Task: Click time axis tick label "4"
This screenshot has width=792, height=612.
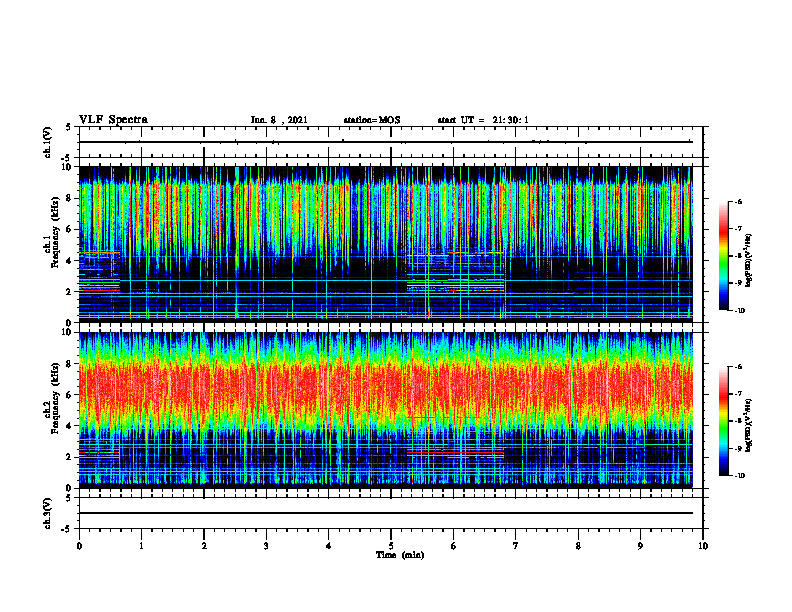Action: tap(328, 546)
